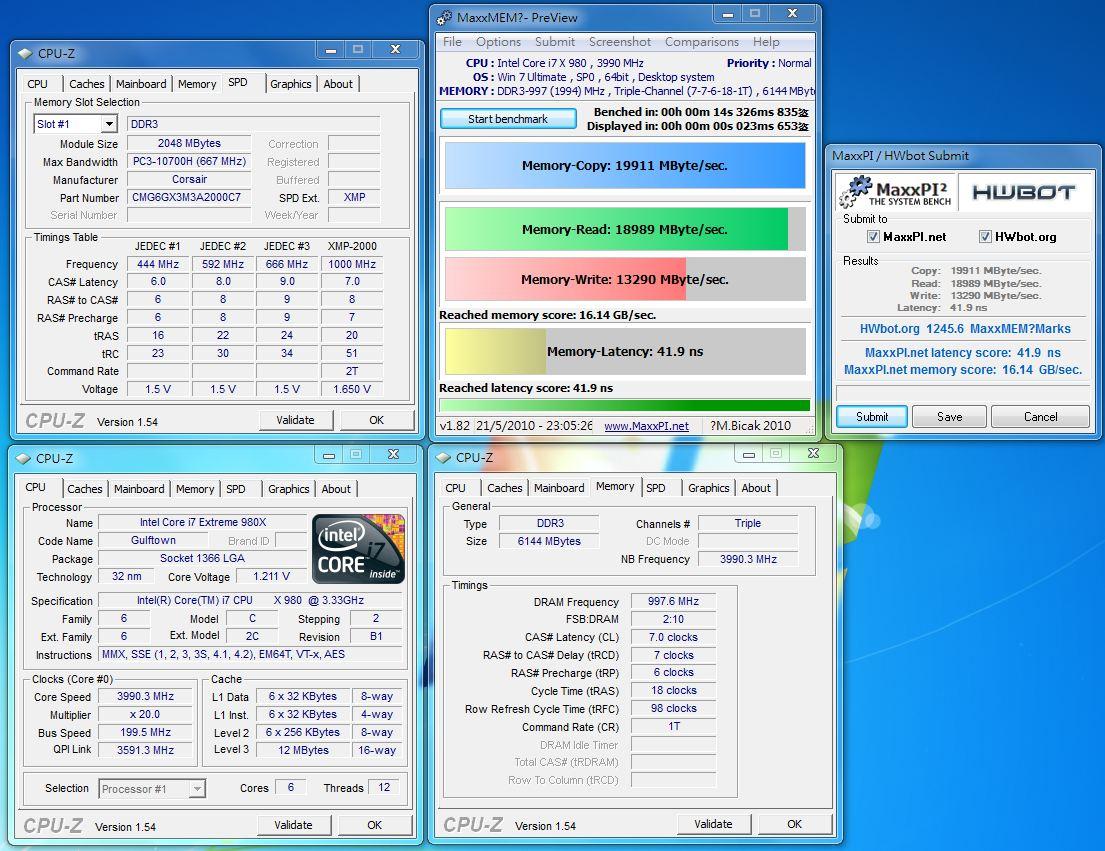
Task: Click the Manufacturer Corsair field
Action: (x=189, y=179)
